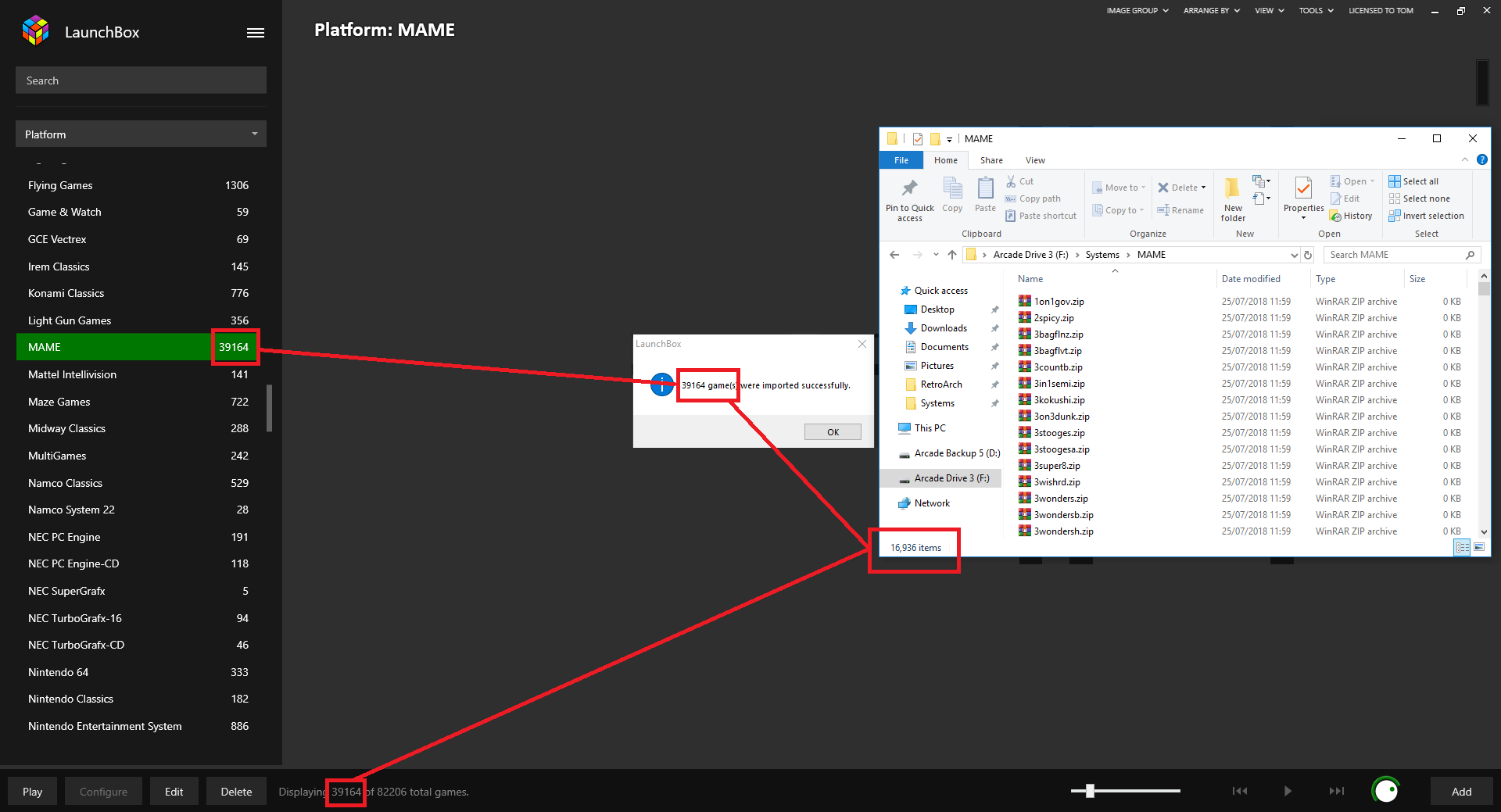The width and height of the screenshot is (1501, 812).
Task: Click Copy path in Explorer ribbon
Action: point(1033,199)
